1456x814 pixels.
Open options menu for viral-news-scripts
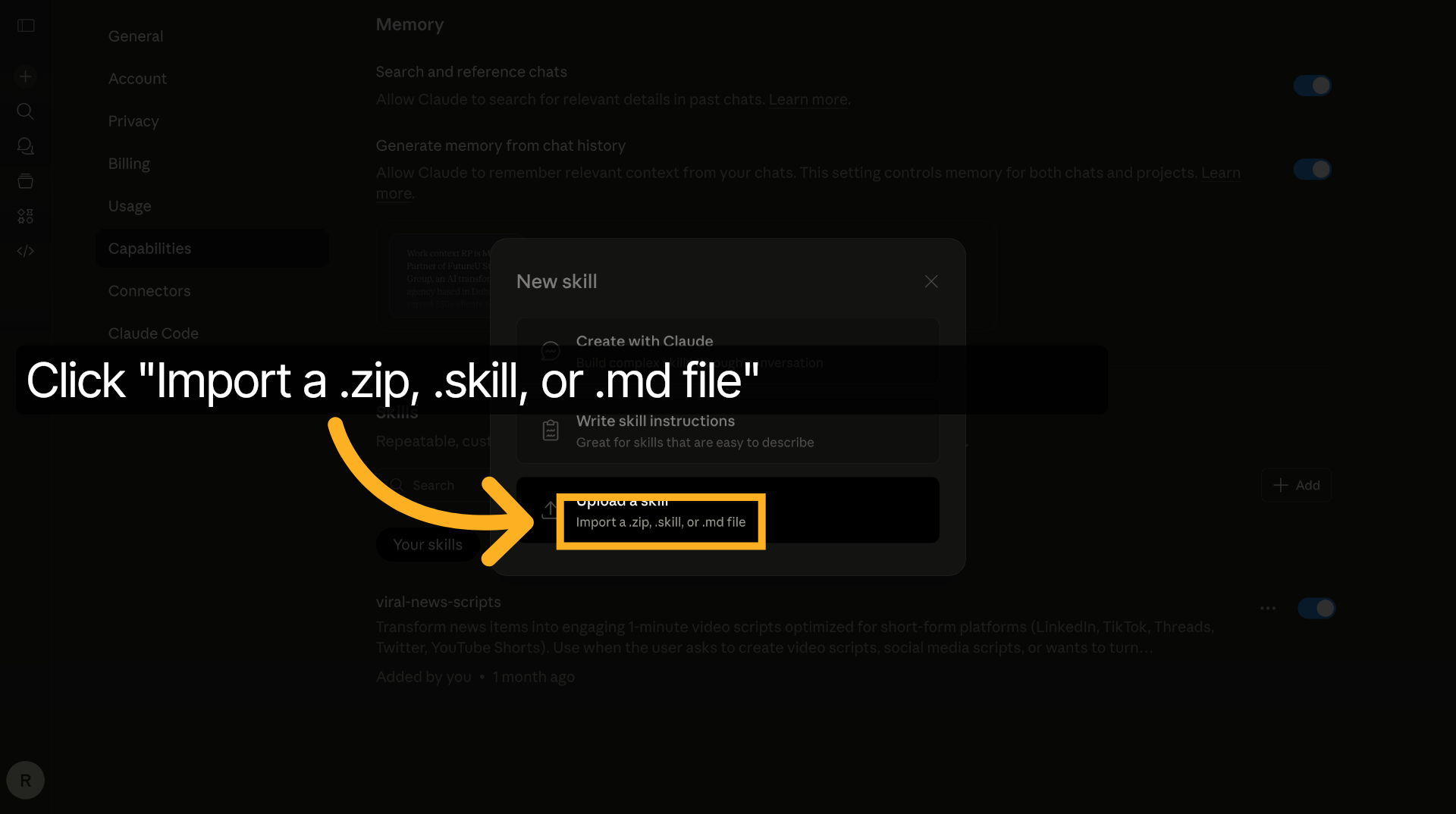tap(1267, 608)
